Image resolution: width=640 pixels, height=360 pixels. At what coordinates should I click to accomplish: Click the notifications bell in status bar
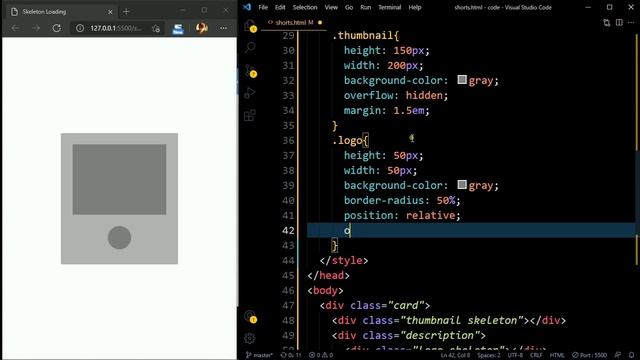(x=631, y=355)
